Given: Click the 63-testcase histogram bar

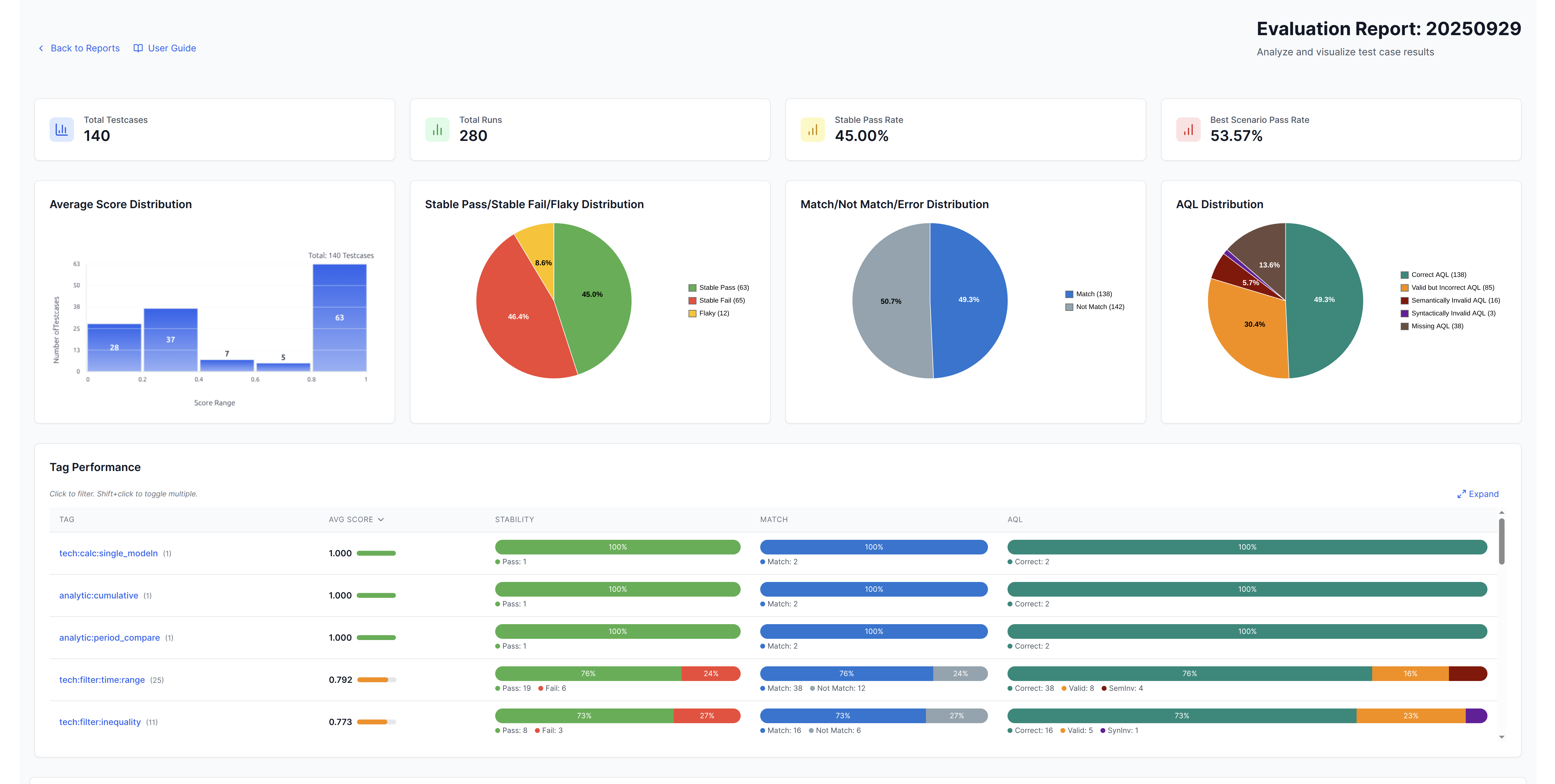Looking at the screenshot, I should click(339, 318).
